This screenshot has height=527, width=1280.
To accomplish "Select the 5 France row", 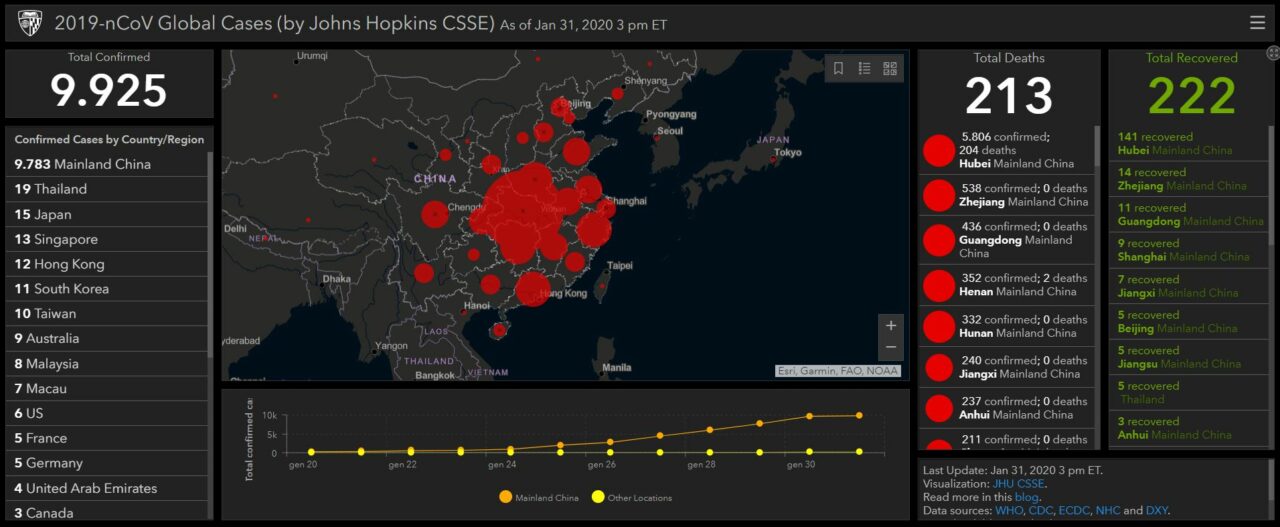I will tap(108, 438).
